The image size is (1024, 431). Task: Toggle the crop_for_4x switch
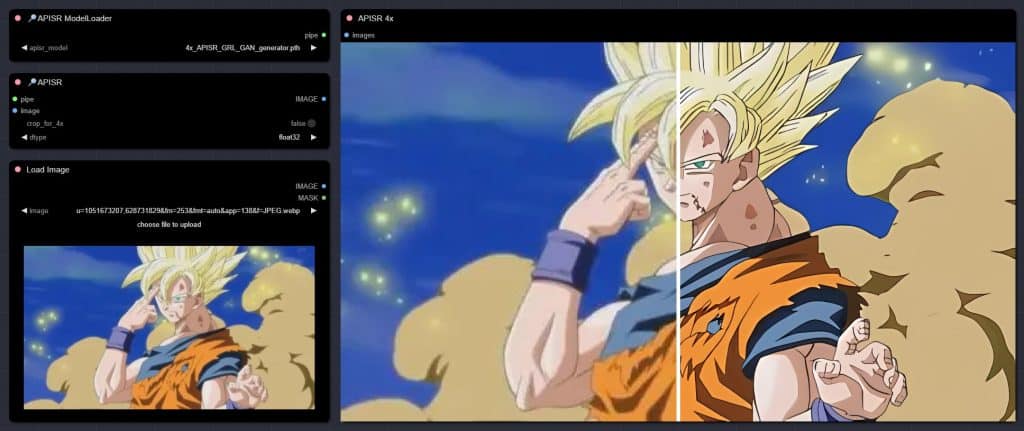pyautogui.click(x=312, y=123)
